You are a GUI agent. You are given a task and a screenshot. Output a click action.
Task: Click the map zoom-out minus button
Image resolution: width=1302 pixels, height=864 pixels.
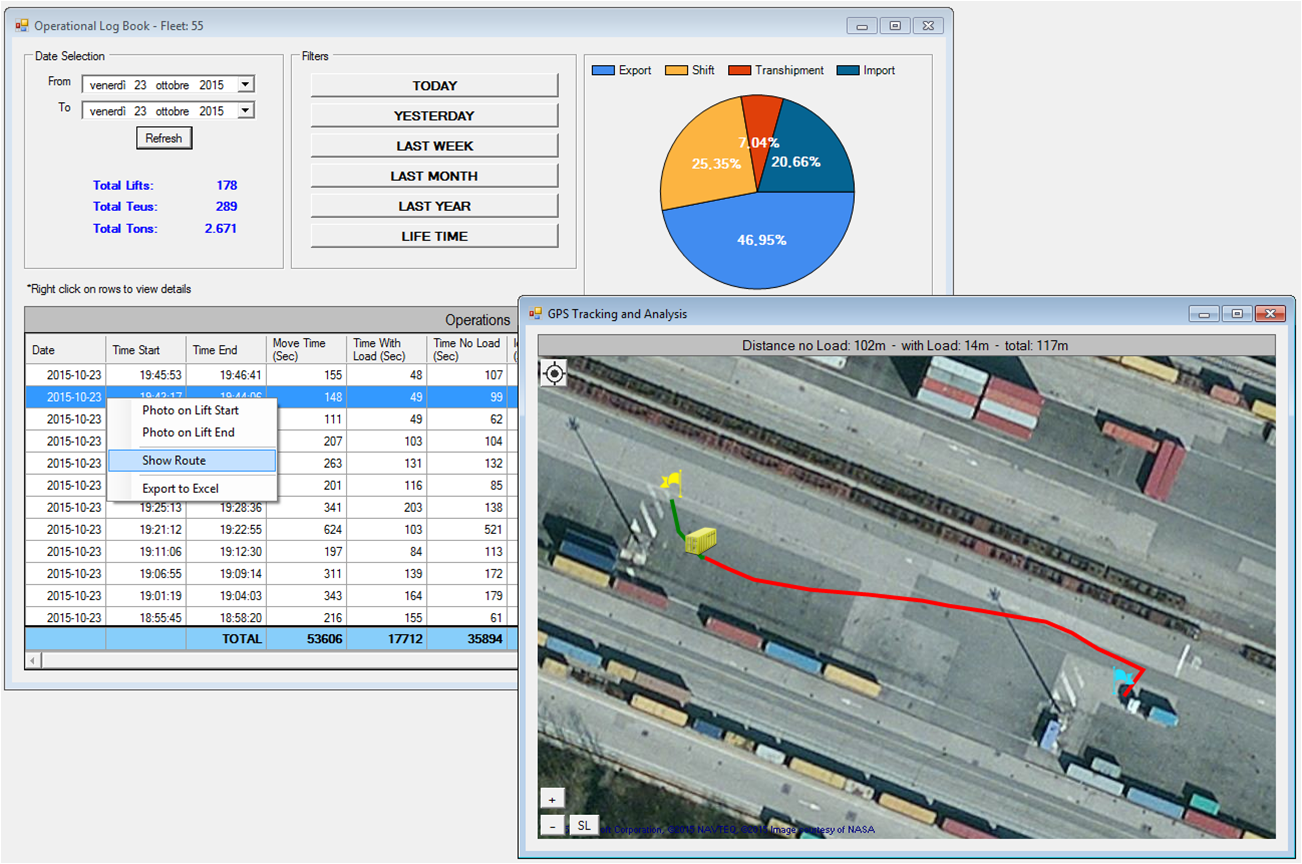coord(552,826)
